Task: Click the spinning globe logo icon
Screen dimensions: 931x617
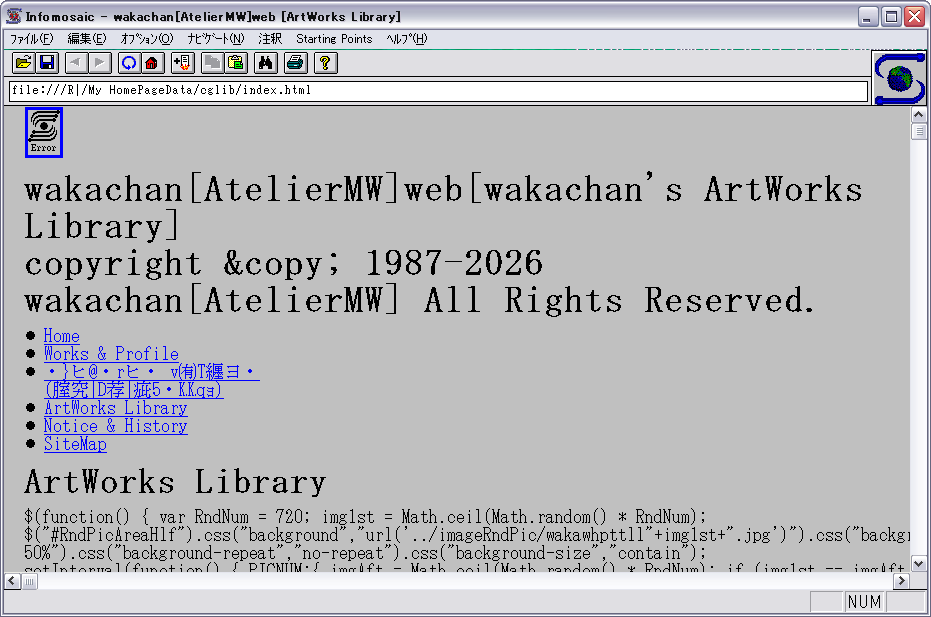Action: point(900,78)
